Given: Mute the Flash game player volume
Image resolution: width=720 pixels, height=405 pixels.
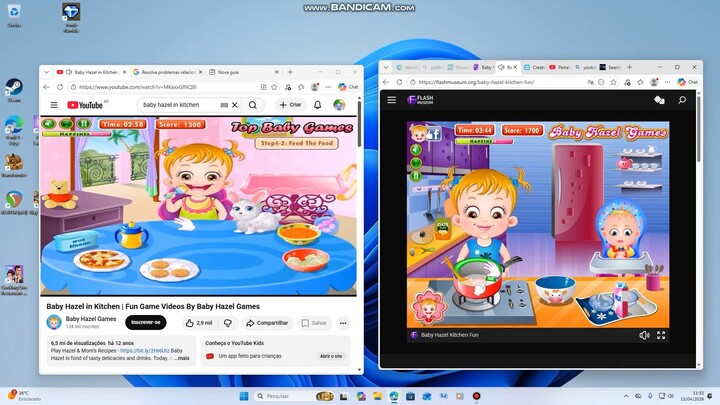Looking at the screenshot, I should pyautogui.click(x=644, y=335).
